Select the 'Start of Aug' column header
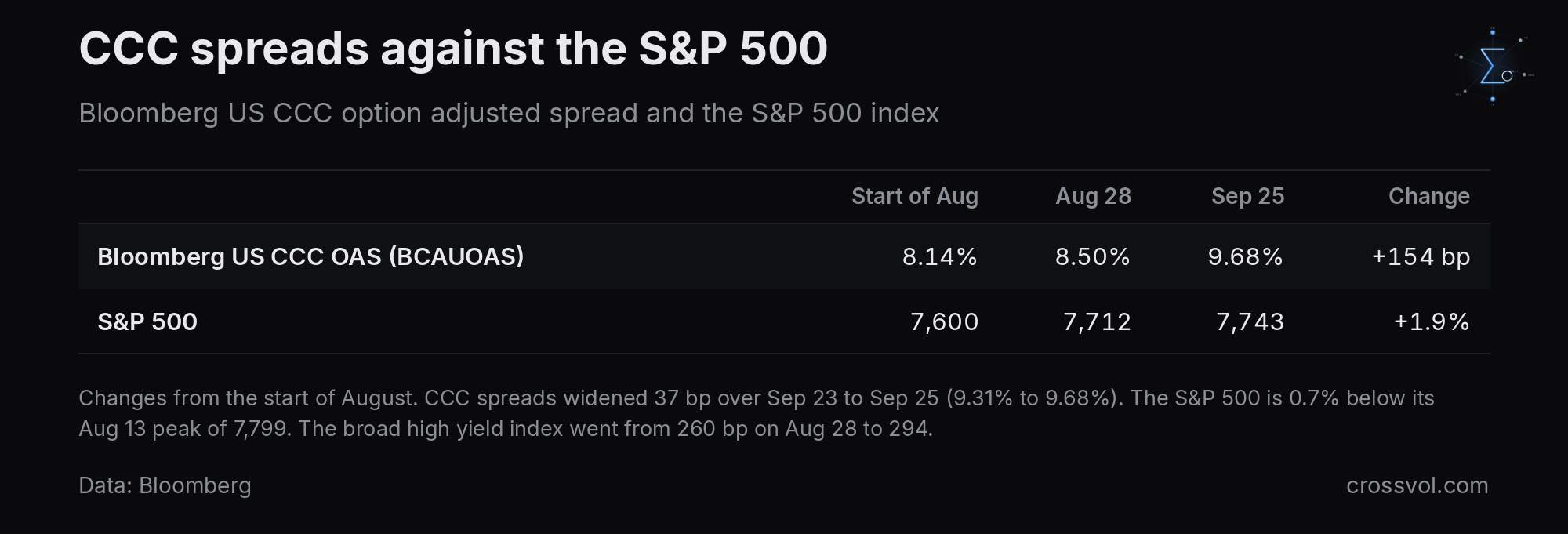1568x534 pixels. coord(914,196)
